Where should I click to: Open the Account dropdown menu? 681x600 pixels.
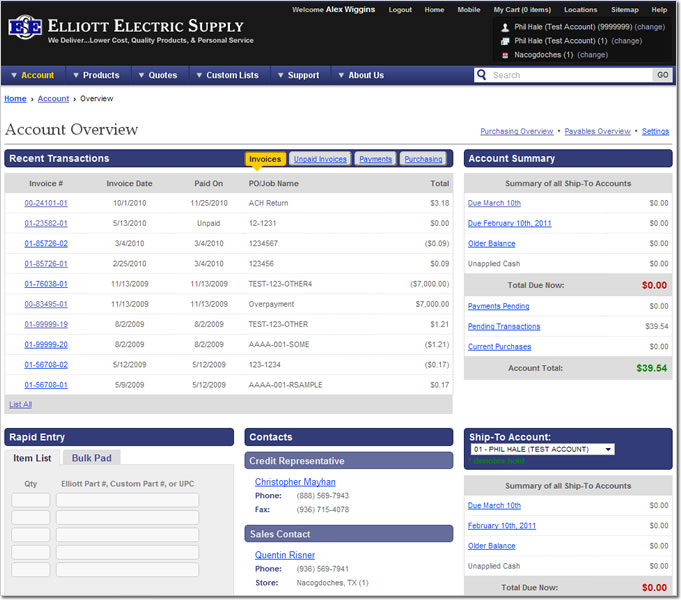33,75
